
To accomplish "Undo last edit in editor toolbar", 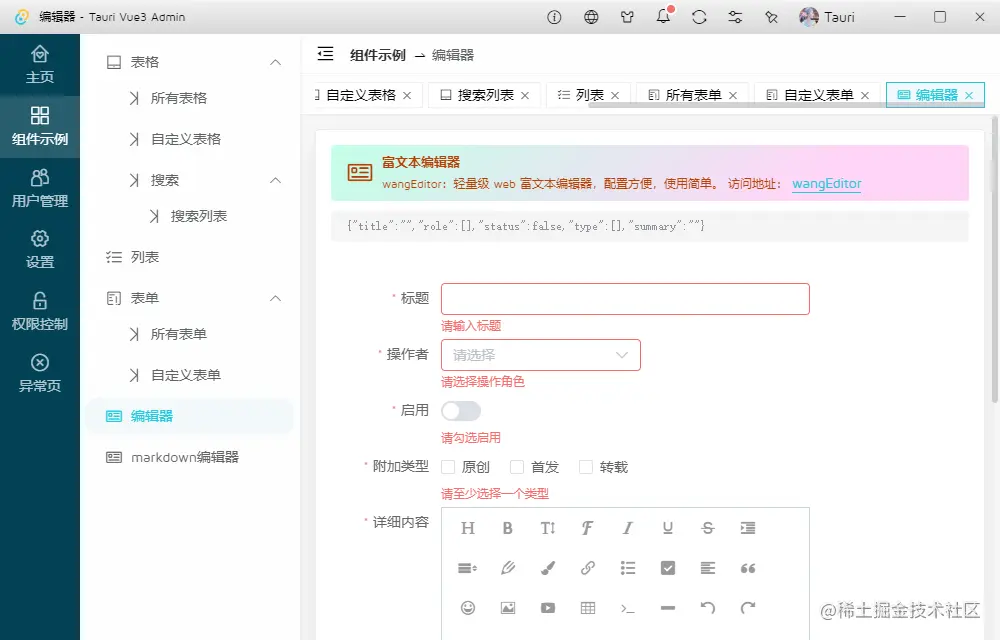I will [x=708, y=608].
